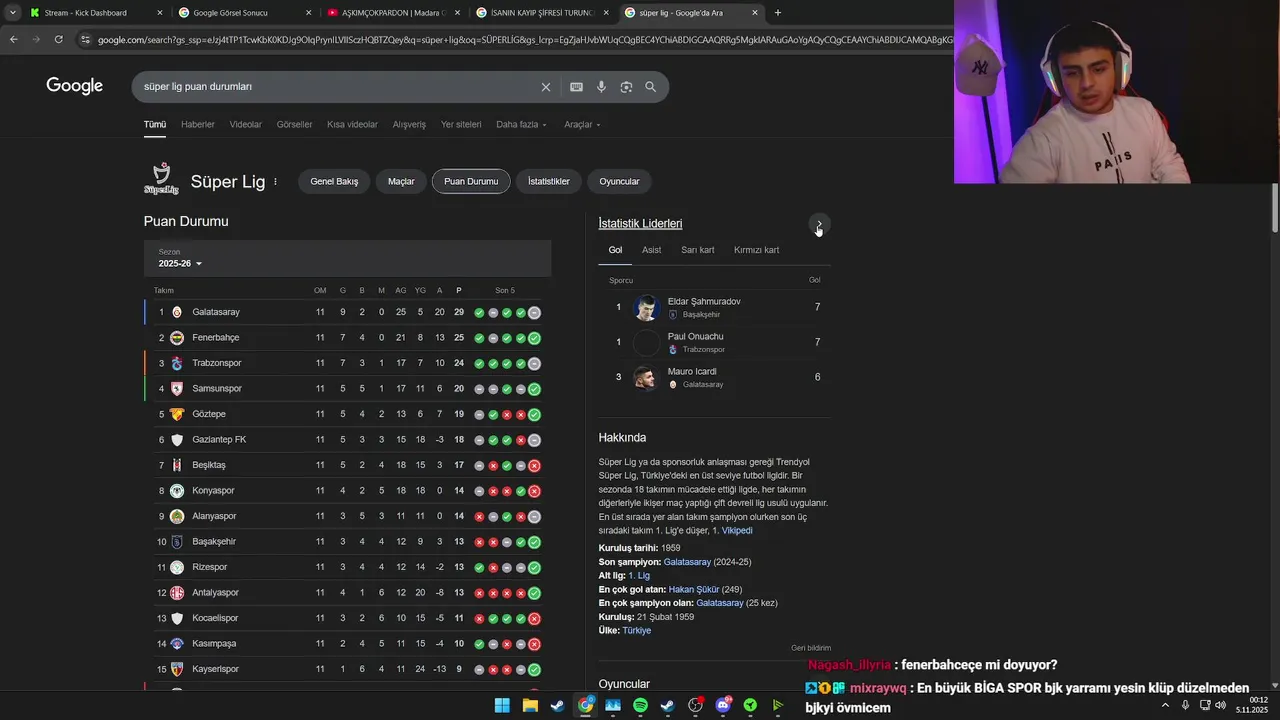Open the three-dot menu beside Süper Lig
The width and height of the screenshot is (1280, 720).
275,182
